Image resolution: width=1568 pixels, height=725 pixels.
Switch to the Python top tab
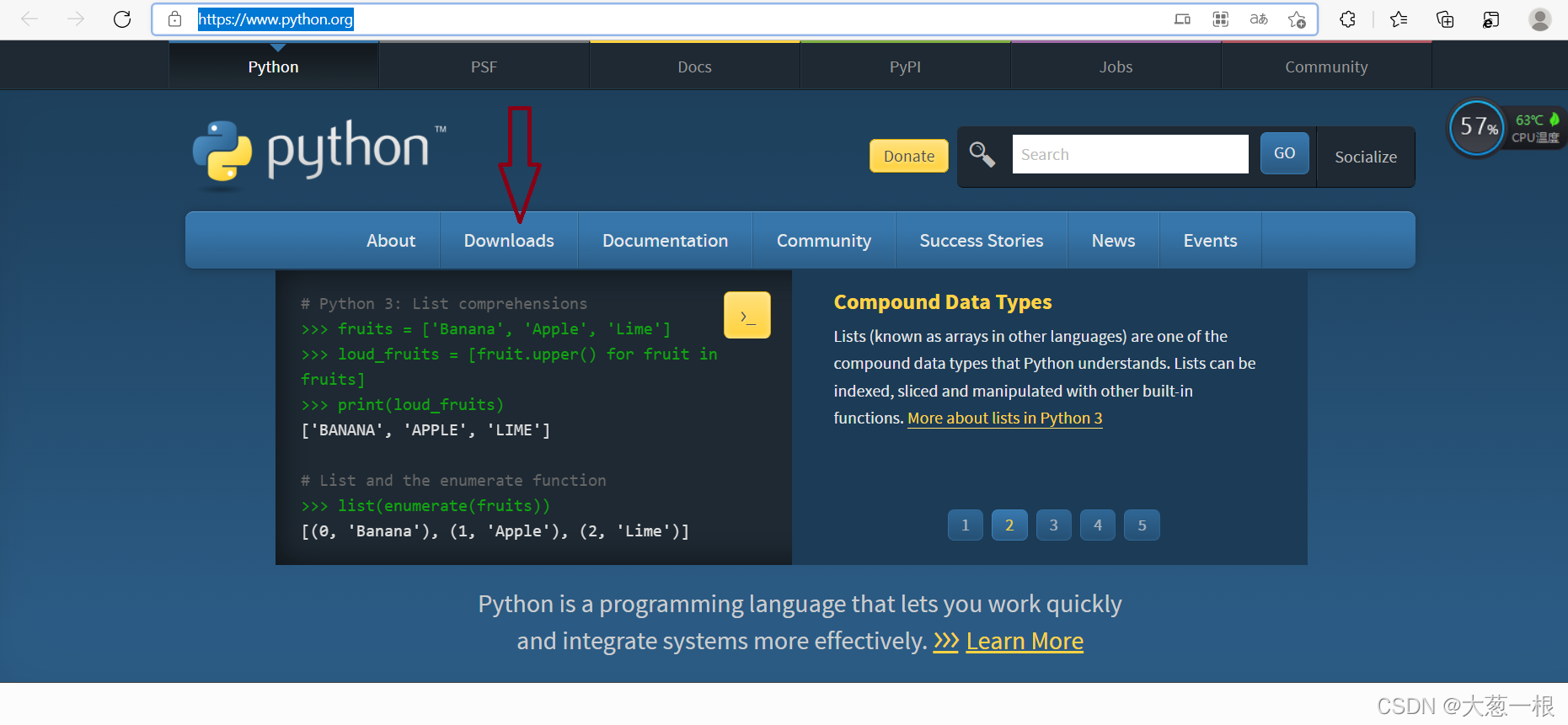(274, 66)
